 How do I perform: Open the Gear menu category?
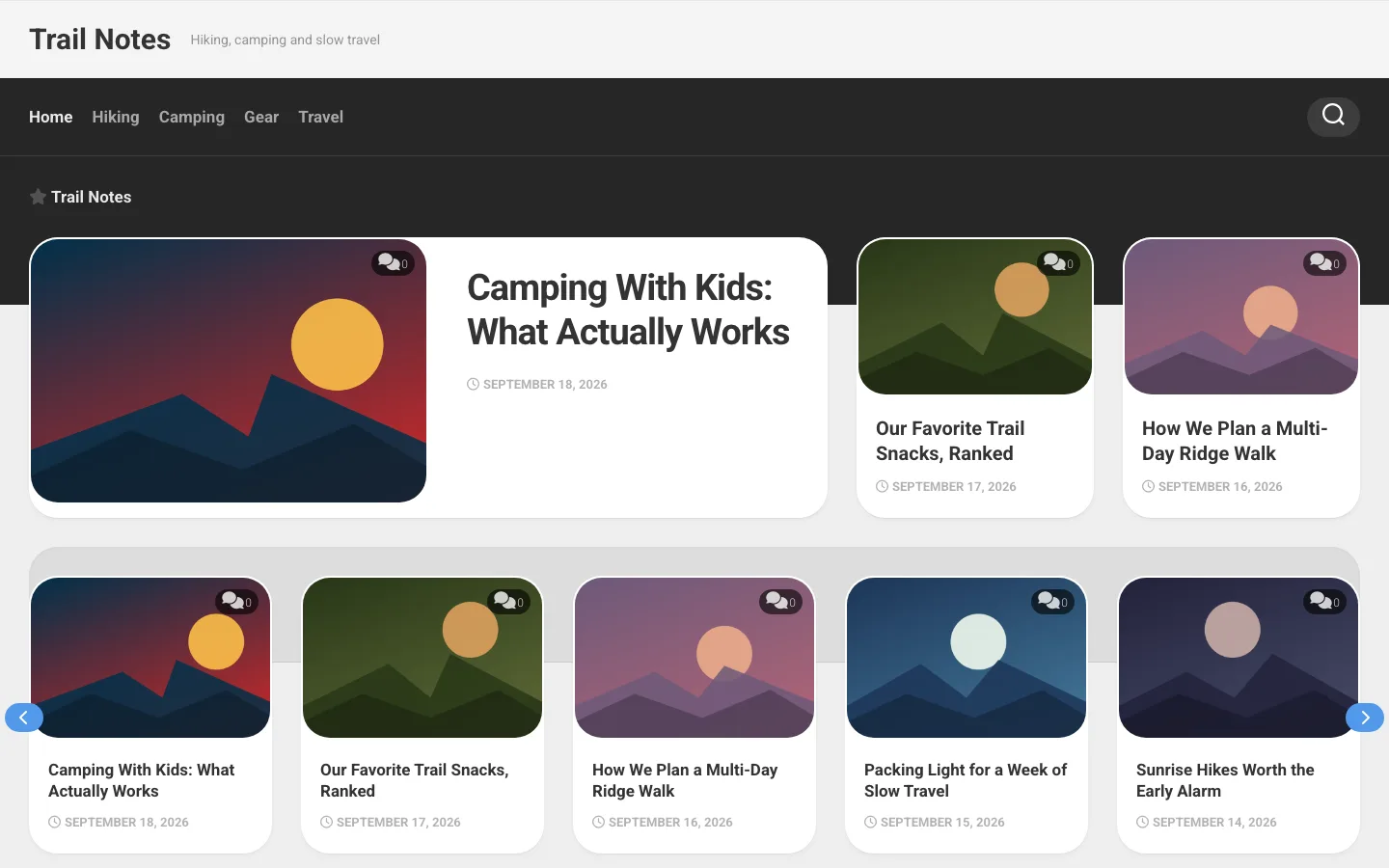click(x=261, y=117)
